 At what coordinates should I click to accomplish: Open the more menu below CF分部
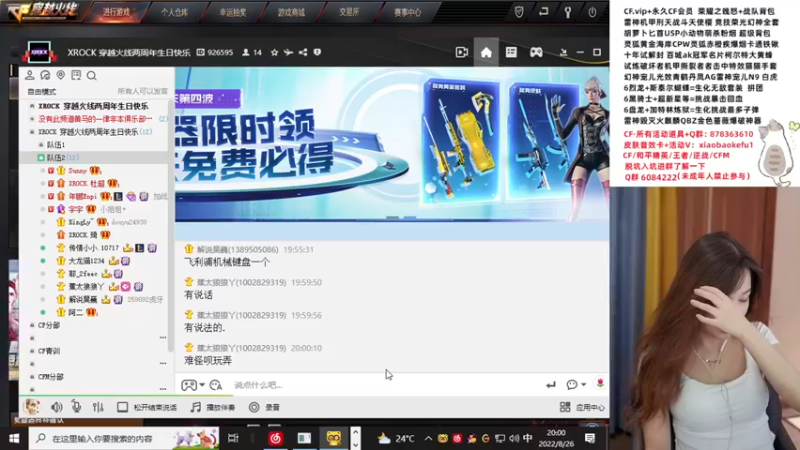(x=163, y=338)
